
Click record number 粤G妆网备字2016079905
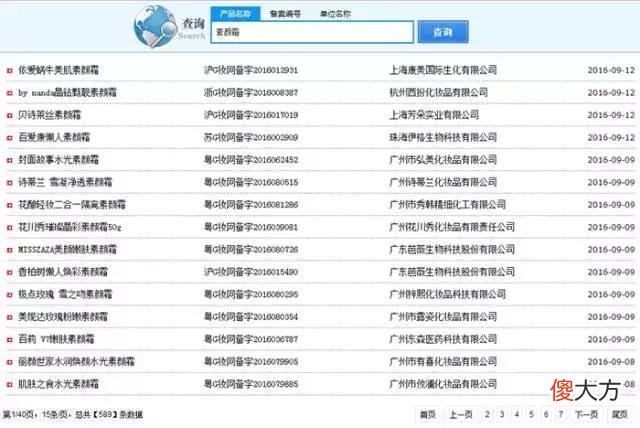coord(251,362)
